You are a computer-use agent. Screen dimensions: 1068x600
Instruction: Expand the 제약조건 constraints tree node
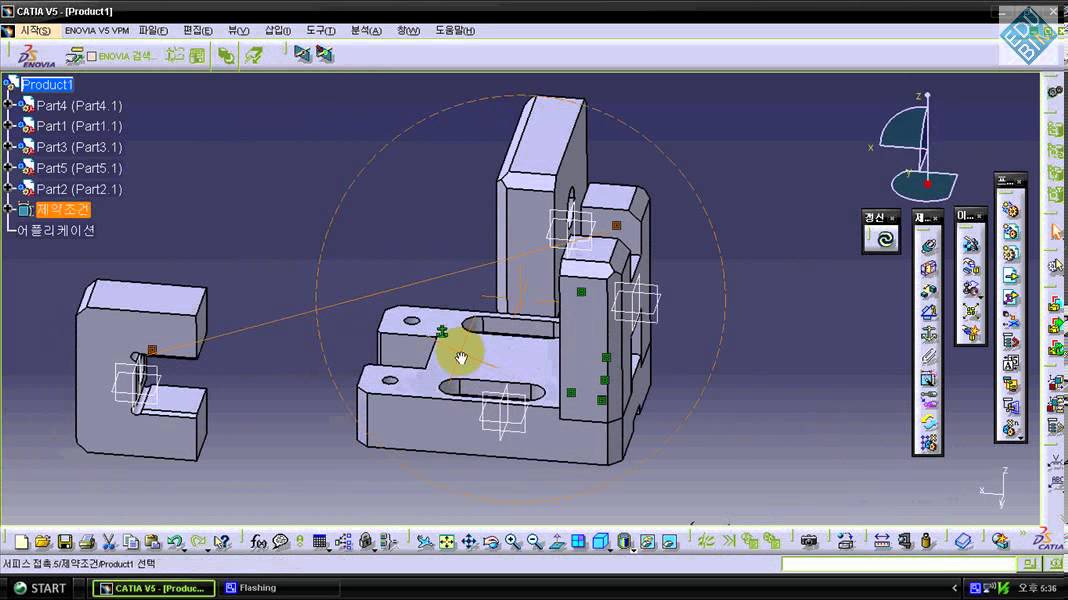click(x=8, y=208)
